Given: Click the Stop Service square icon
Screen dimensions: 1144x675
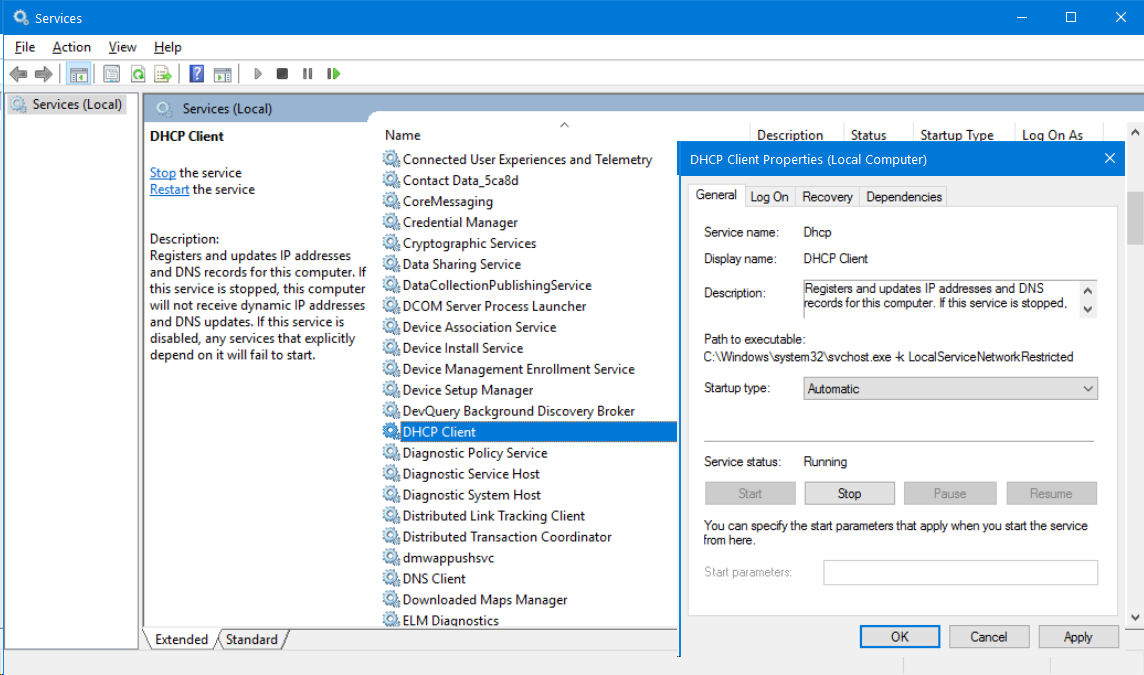Looking at the screenshot, I should coord(282,74).
